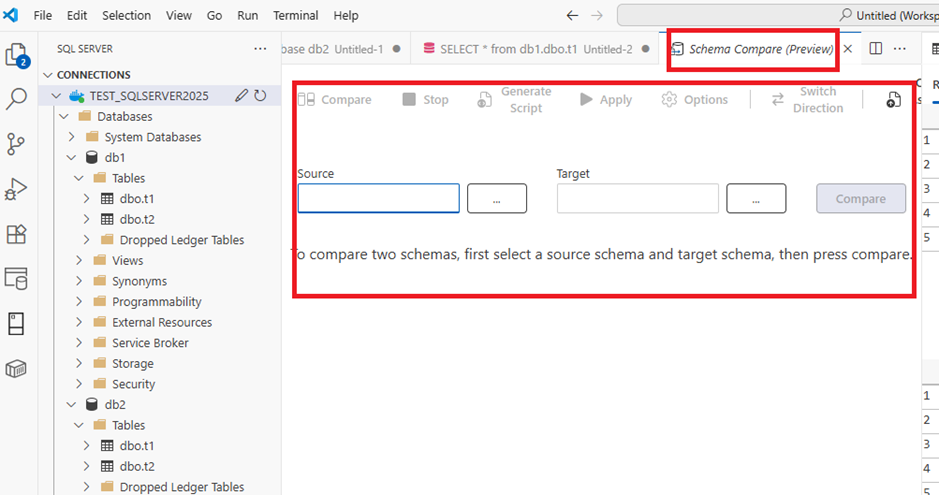Expand System Databases folder
This screenshot has width=939, height=495.
pos(71,137)
